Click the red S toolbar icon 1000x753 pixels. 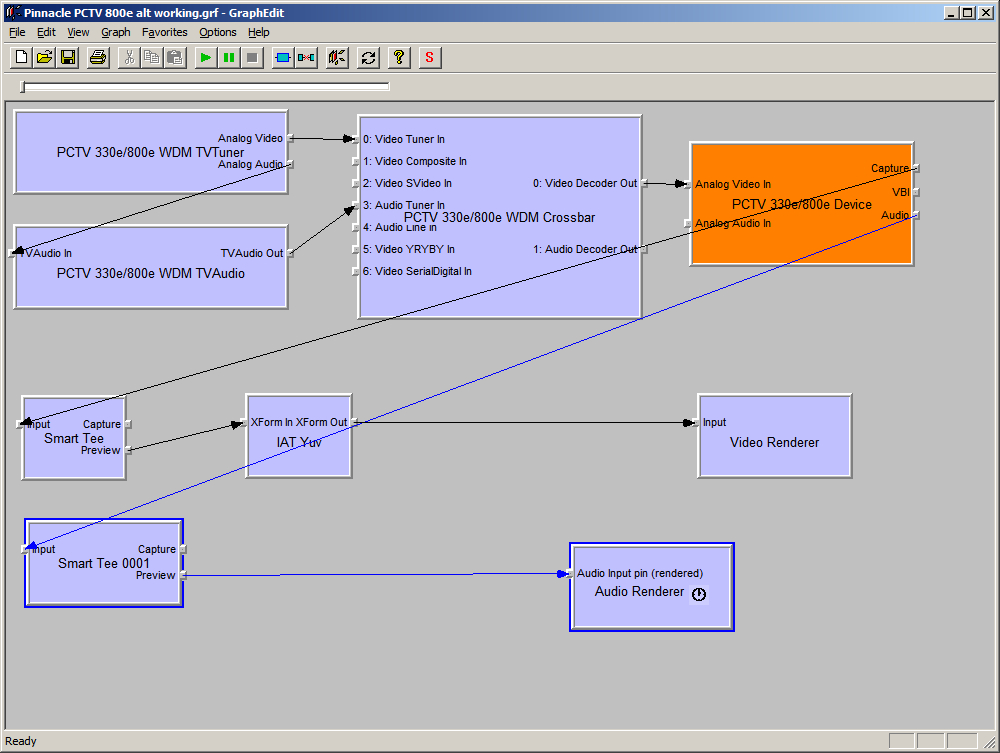[429, 57]
